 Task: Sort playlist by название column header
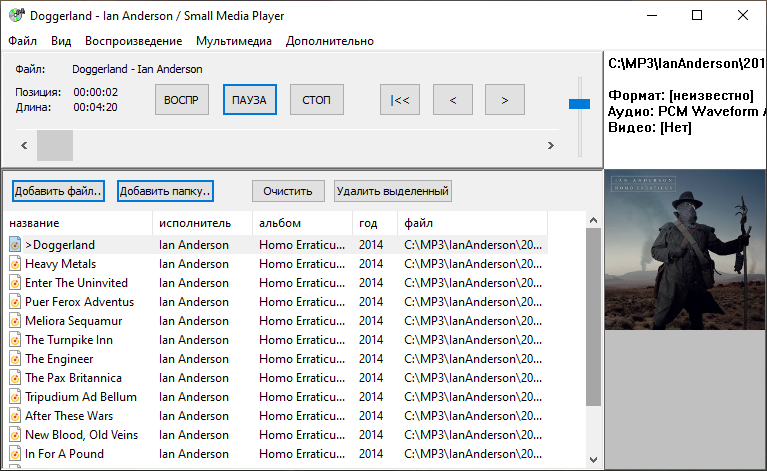(79, 223)
